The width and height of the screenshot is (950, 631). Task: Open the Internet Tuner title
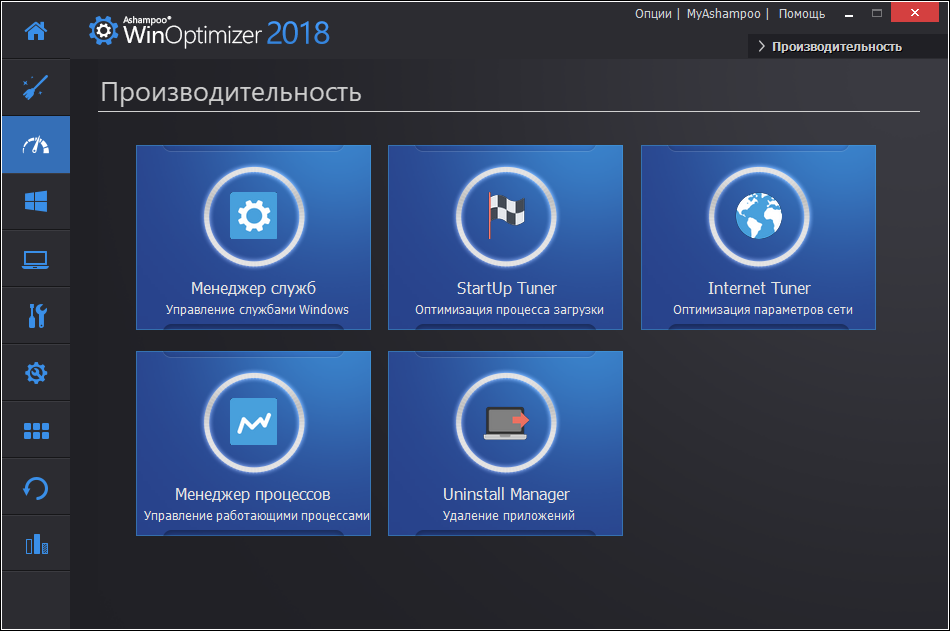pyautogui.click(x=759, y=288)
